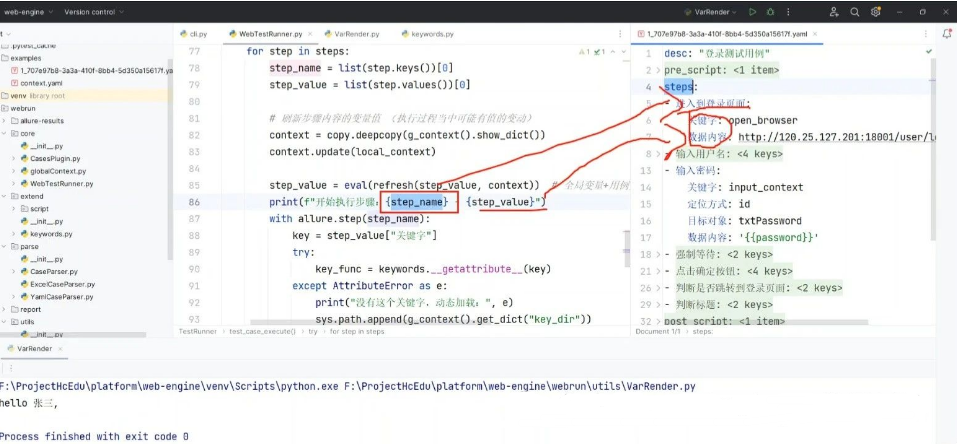Go to previous highlighted problem arrow

(x=612, y=52)
